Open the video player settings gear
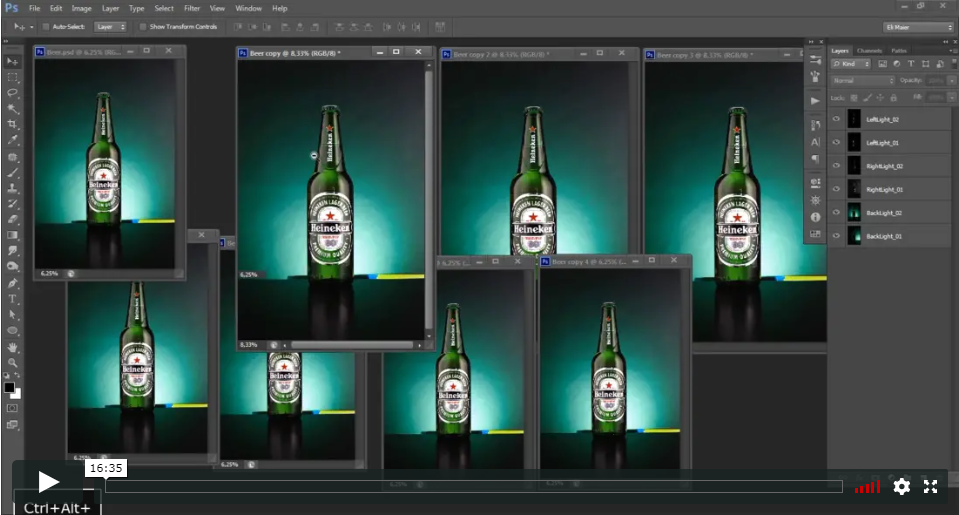959x515 pixels. click(902, 486)
